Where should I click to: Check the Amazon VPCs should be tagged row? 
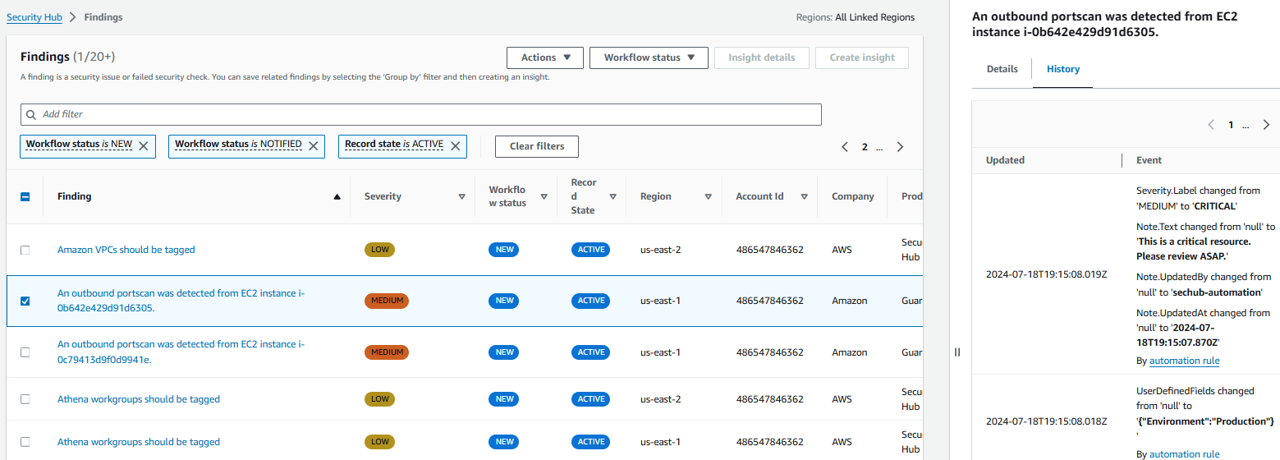25,250
